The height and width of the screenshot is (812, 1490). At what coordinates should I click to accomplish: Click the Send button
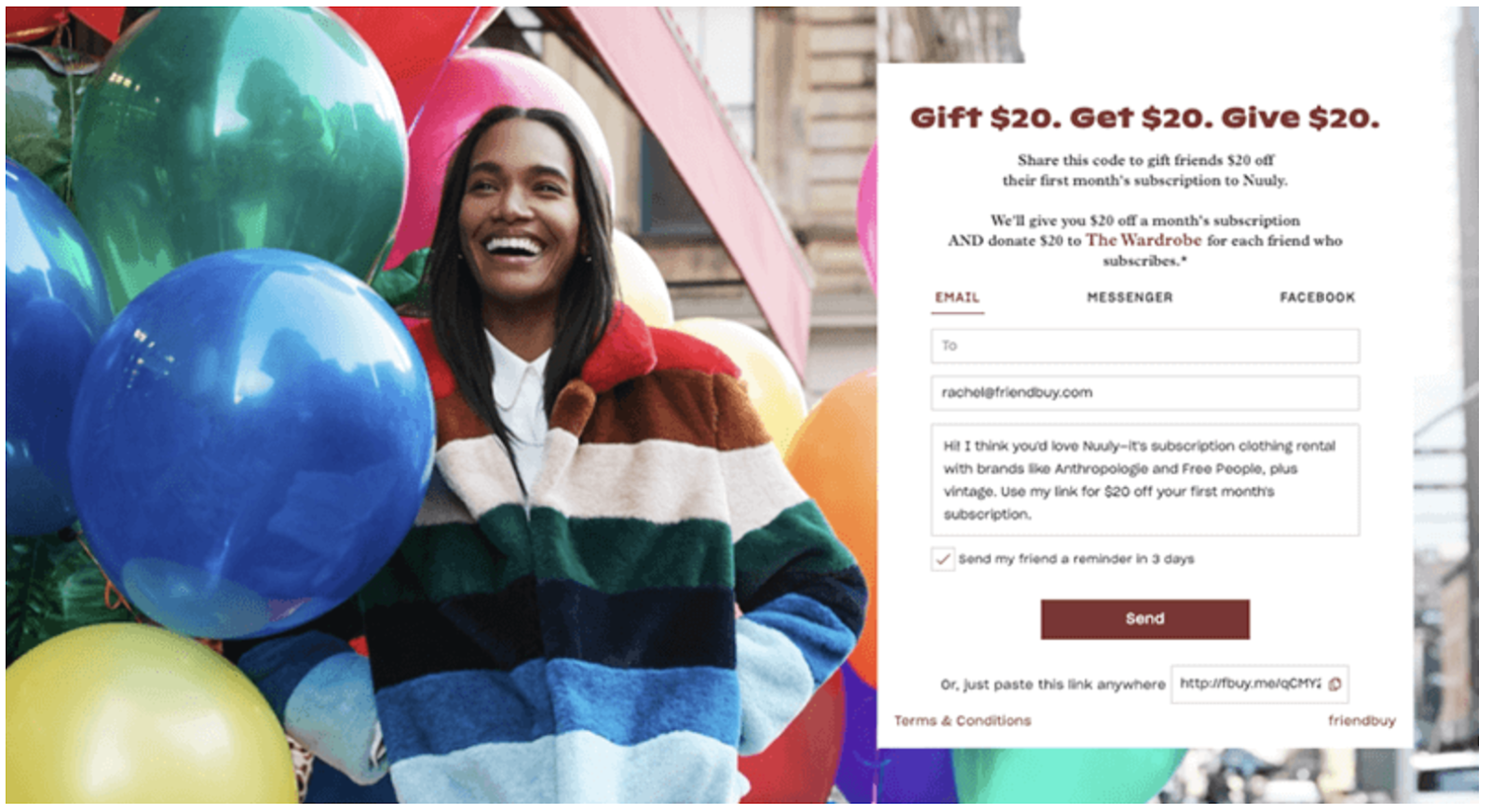1145,619
